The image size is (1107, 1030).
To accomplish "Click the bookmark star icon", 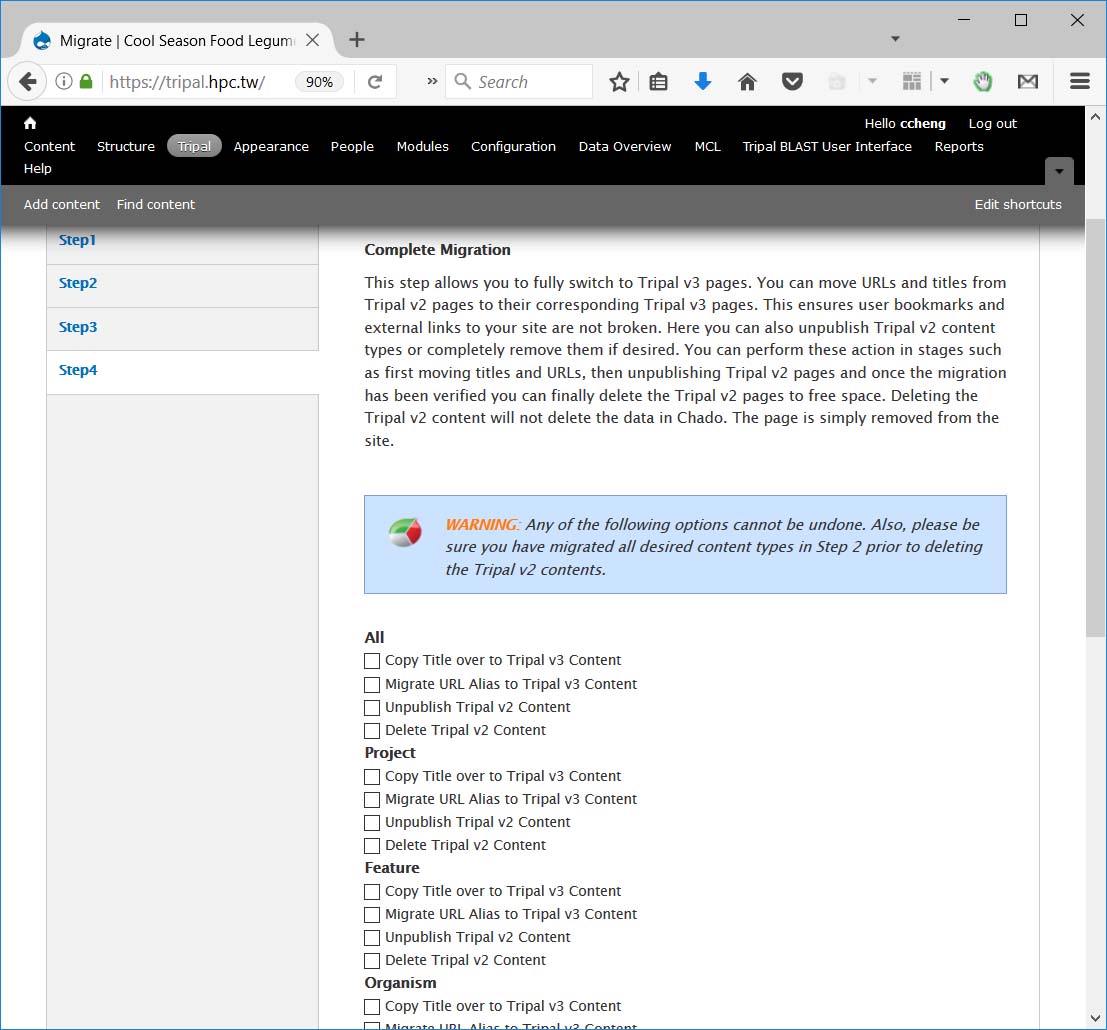I will tap(619, 82).
